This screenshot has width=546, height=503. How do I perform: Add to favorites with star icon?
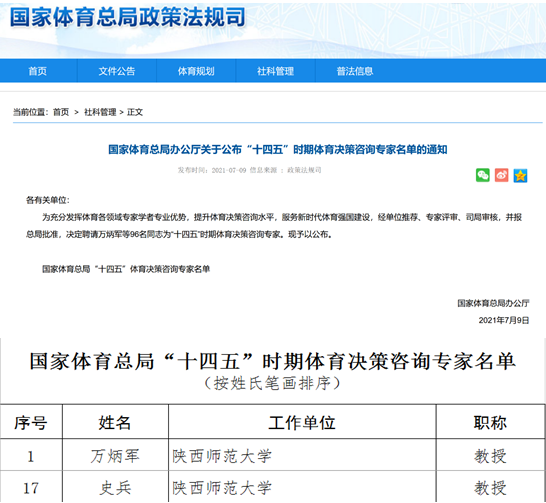(x=520, y=175)
